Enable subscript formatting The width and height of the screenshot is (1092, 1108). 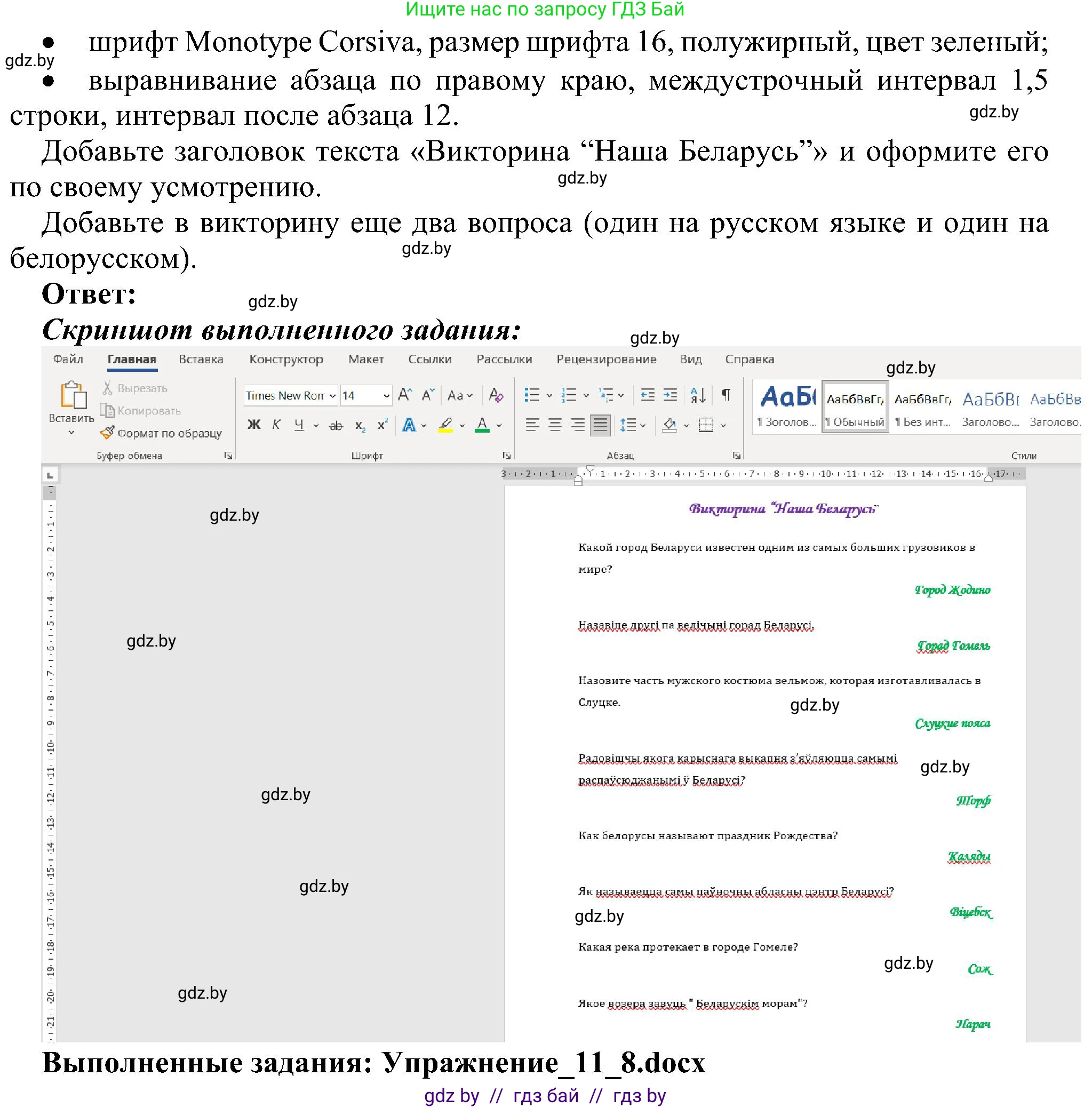click(361, 426)
